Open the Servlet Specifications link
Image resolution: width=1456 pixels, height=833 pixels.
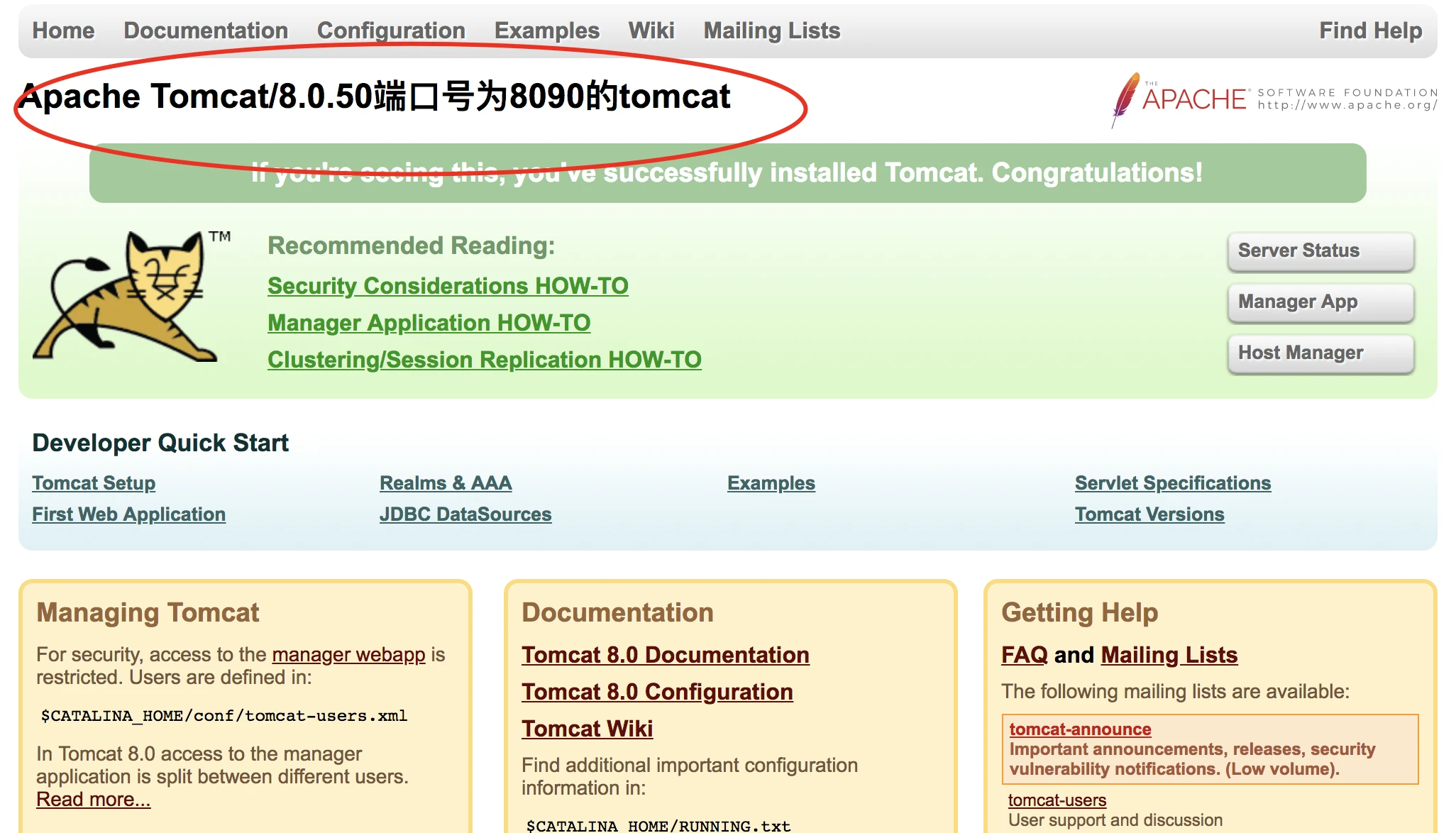[1173, 483]
